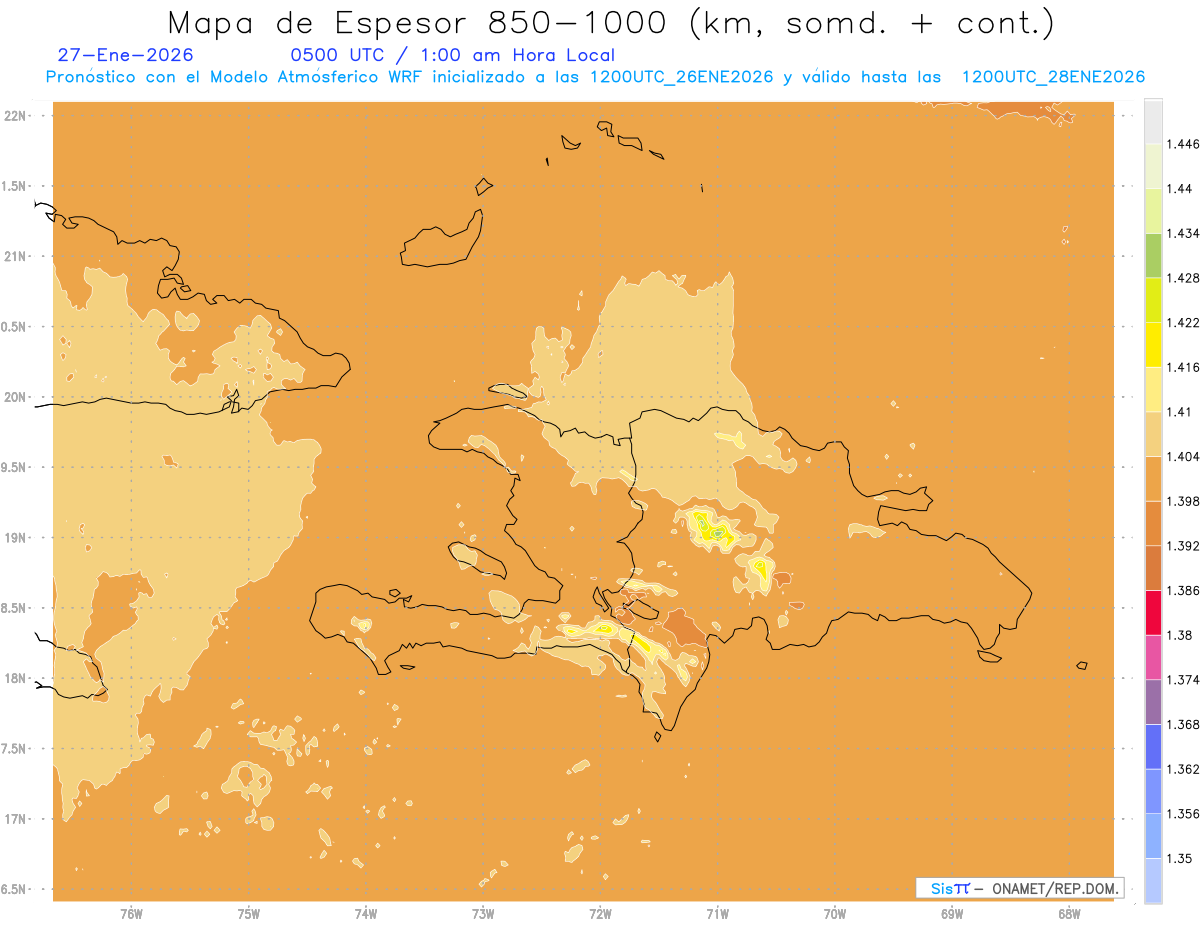Pick the blue legend swatch between 1.362 and 1.368
The width and height of the screenshot is (1200, 927).
coord(1153,747)
